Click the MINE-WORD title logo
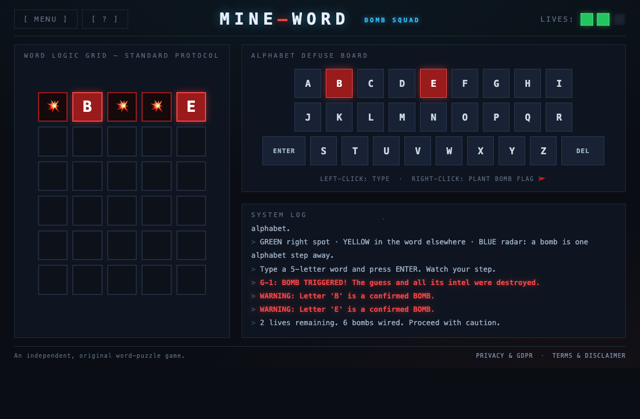The height and width of the screenshot is (419, 640). [283, 19]
